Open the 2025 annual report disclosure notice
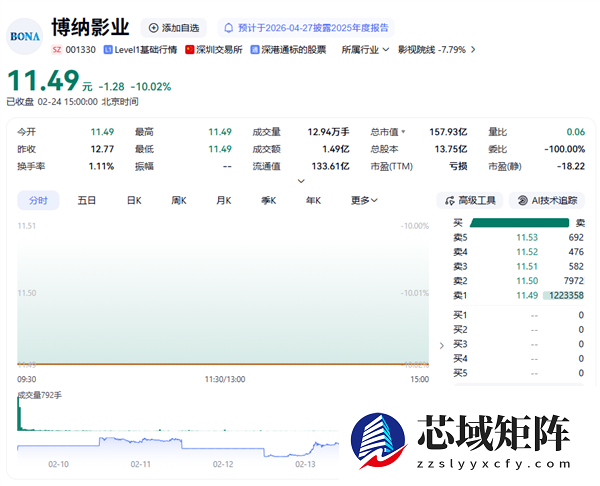 [306, 28]
